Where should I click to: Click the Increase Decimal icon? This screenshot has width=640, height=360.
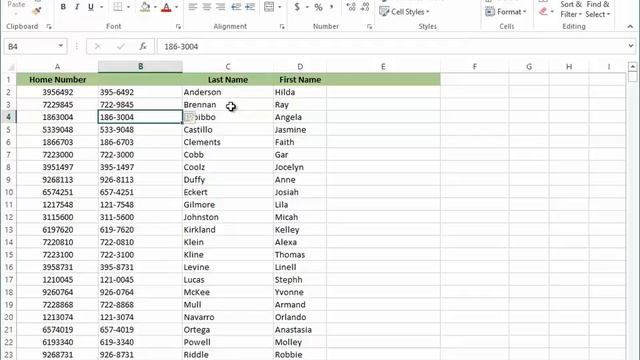pos(351,7)
